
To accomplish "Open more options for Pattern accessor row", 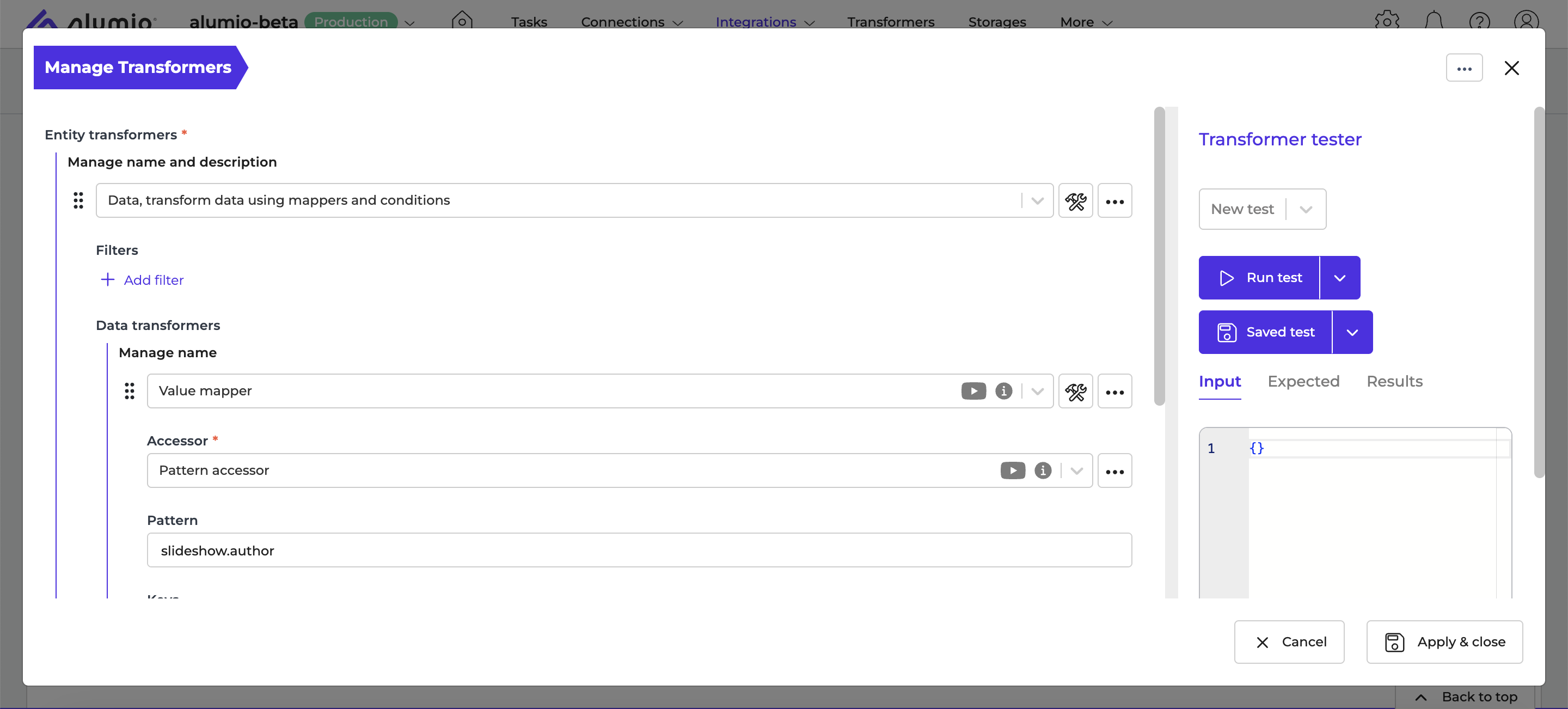I will (1114, 471).
